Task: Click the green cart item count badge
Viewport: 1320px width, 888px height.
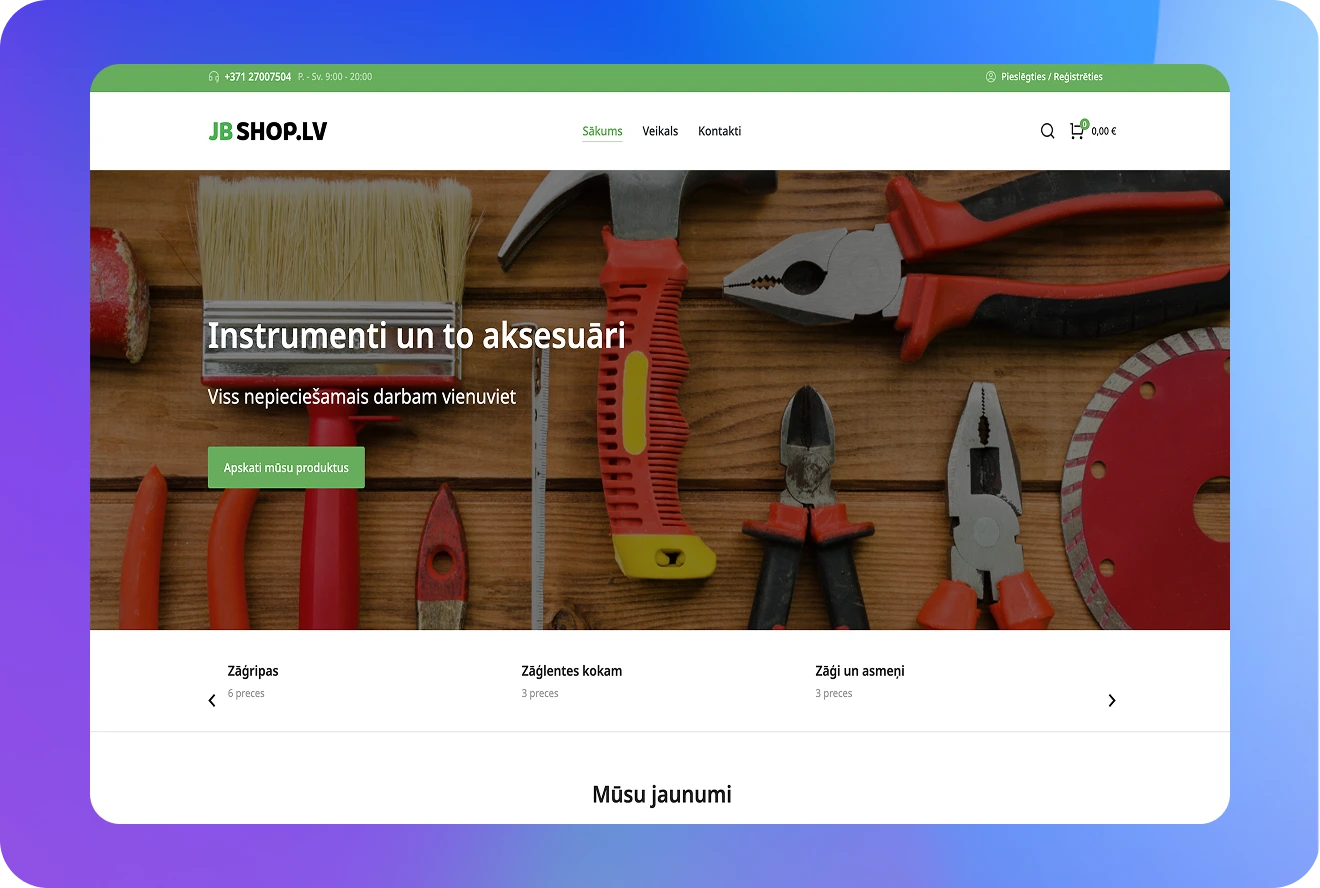Action: pyautogui.click(x=1084, y=124)
